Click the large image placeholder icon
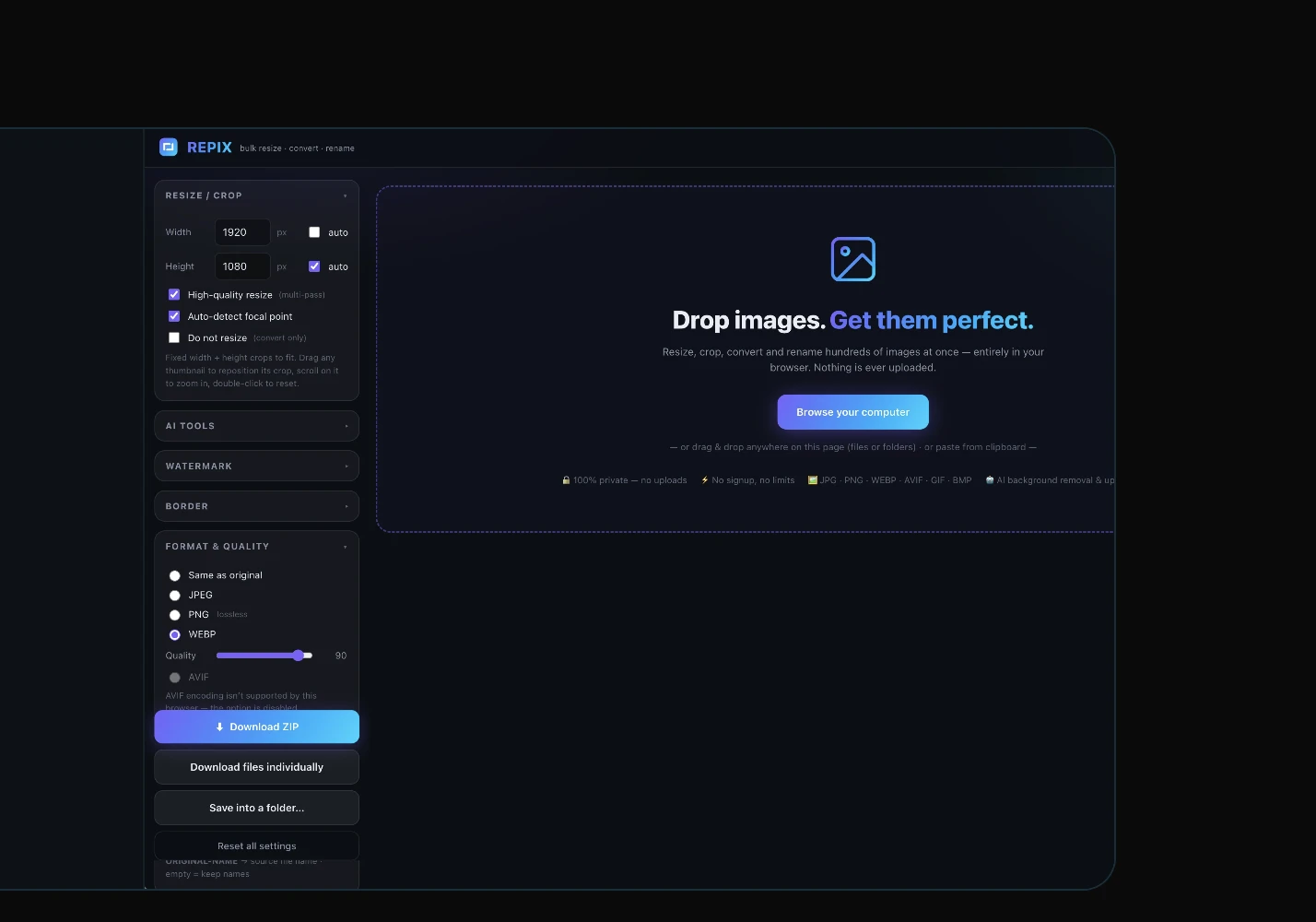The height and width of the screenshot is (922, 1316). coord(853,259)
